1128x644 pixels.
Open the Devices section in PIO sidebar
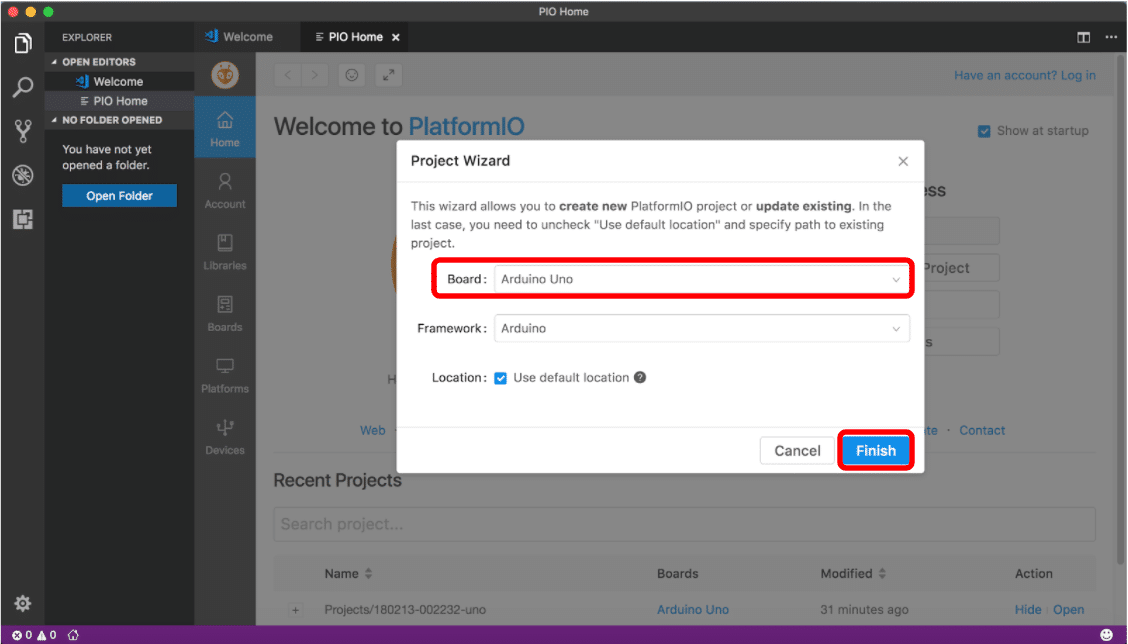[x=224, y=436]
